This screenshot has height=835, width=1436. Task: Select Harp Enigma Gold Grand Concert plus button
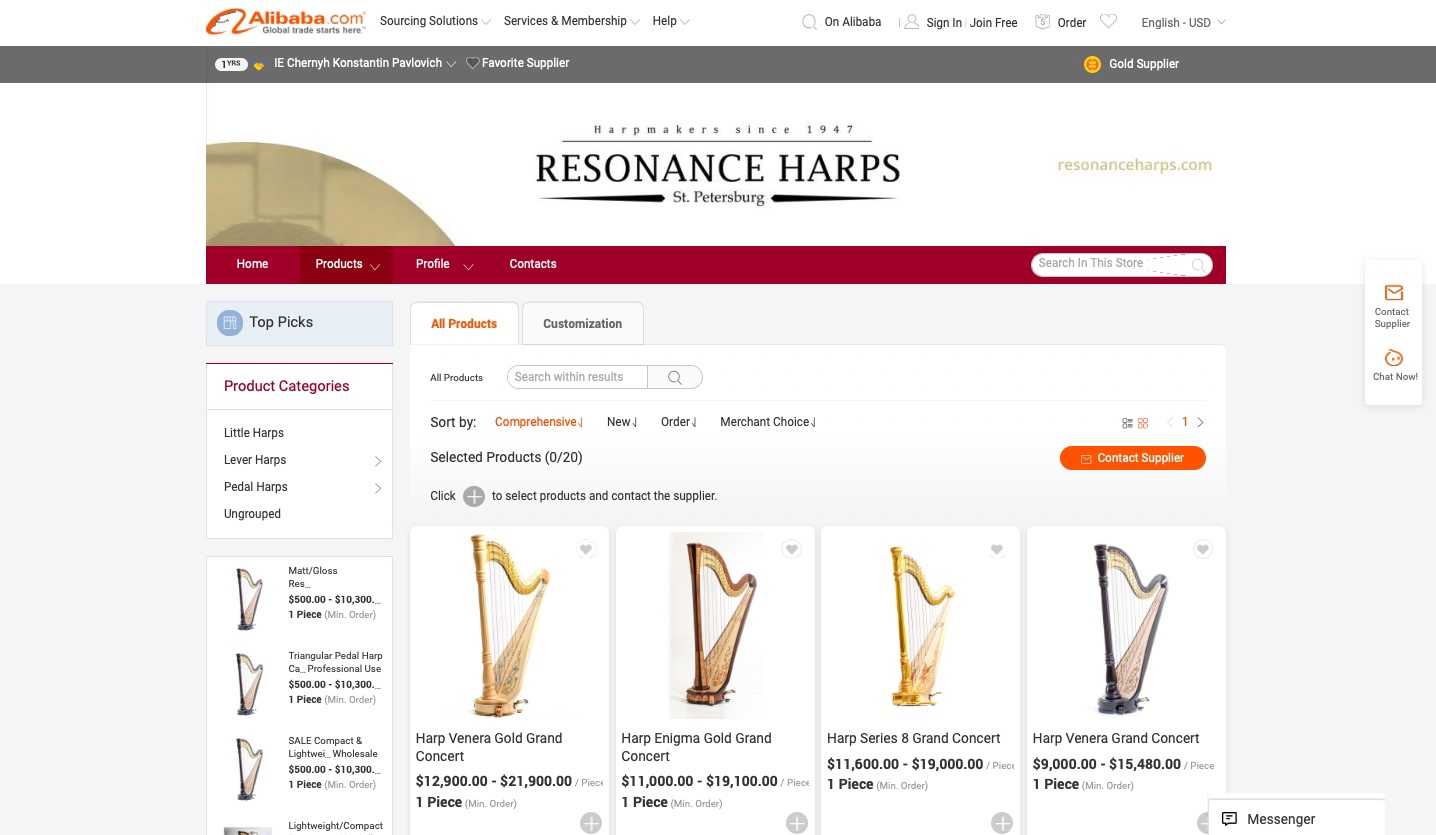(x=797, y=823)
